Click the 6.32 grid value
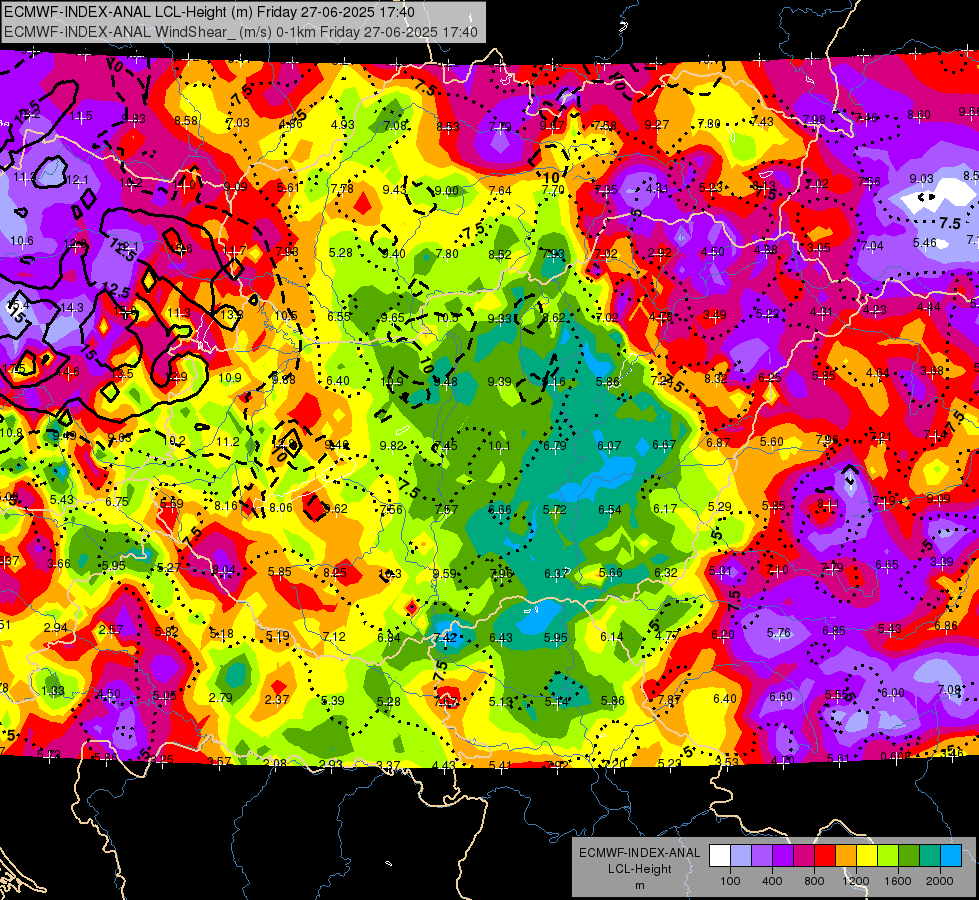The height and width of the screenshot is (900, 979). tap(666, 572)
